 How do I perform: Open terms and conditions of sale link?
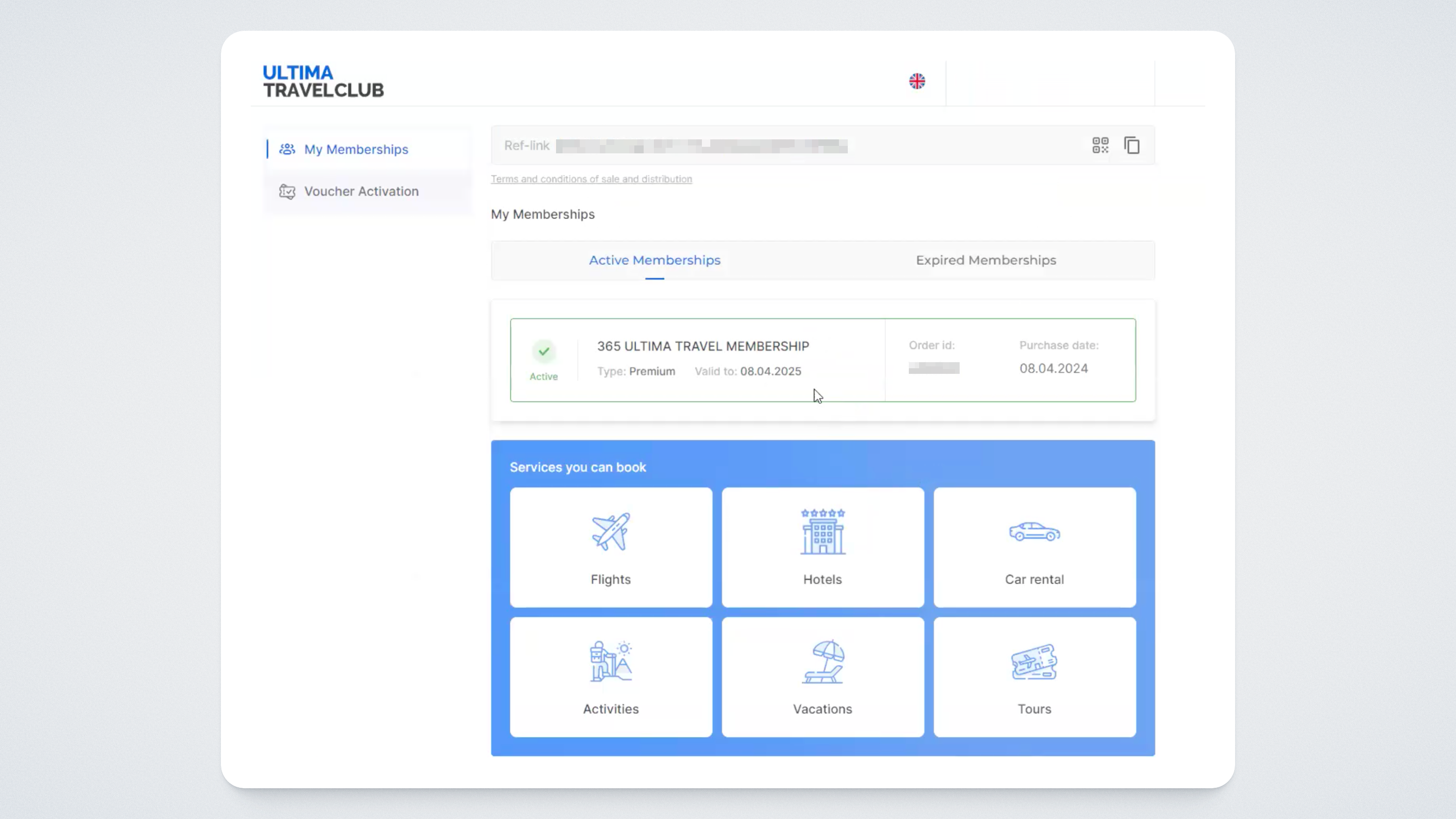(x=591, y=179)
